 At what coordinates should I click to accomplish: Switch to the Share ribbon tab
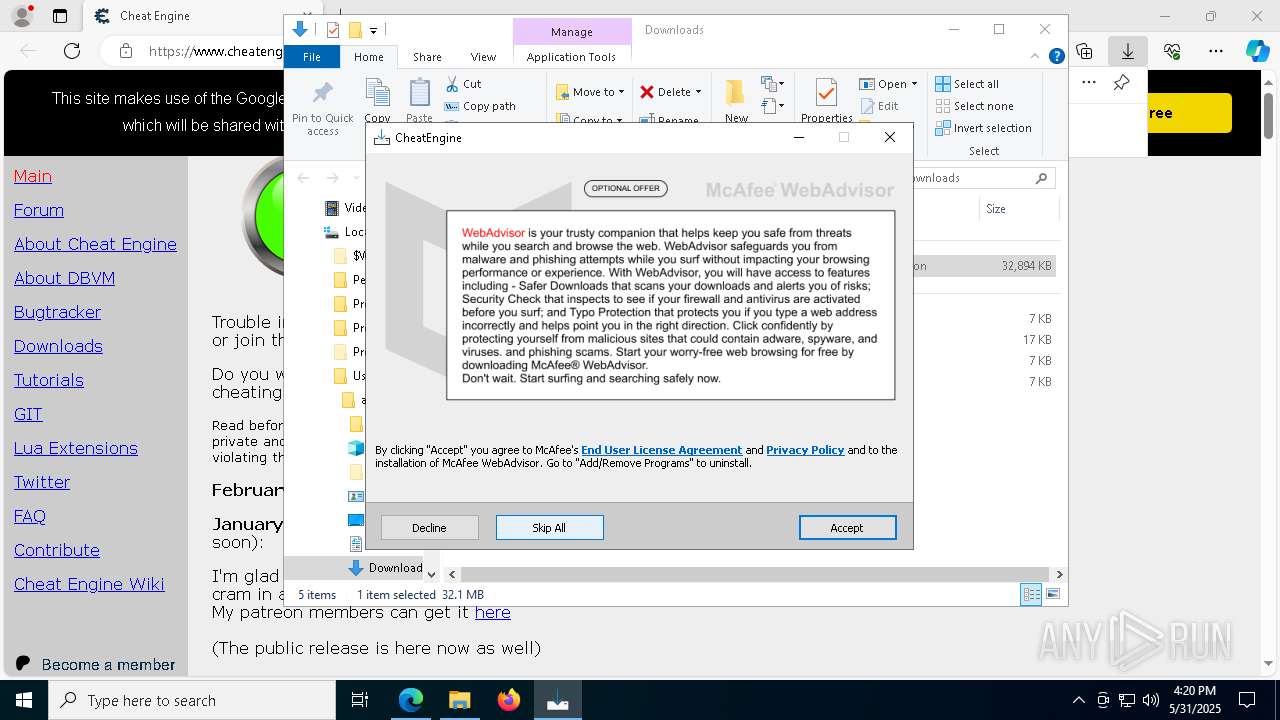[x=427, y=57]
